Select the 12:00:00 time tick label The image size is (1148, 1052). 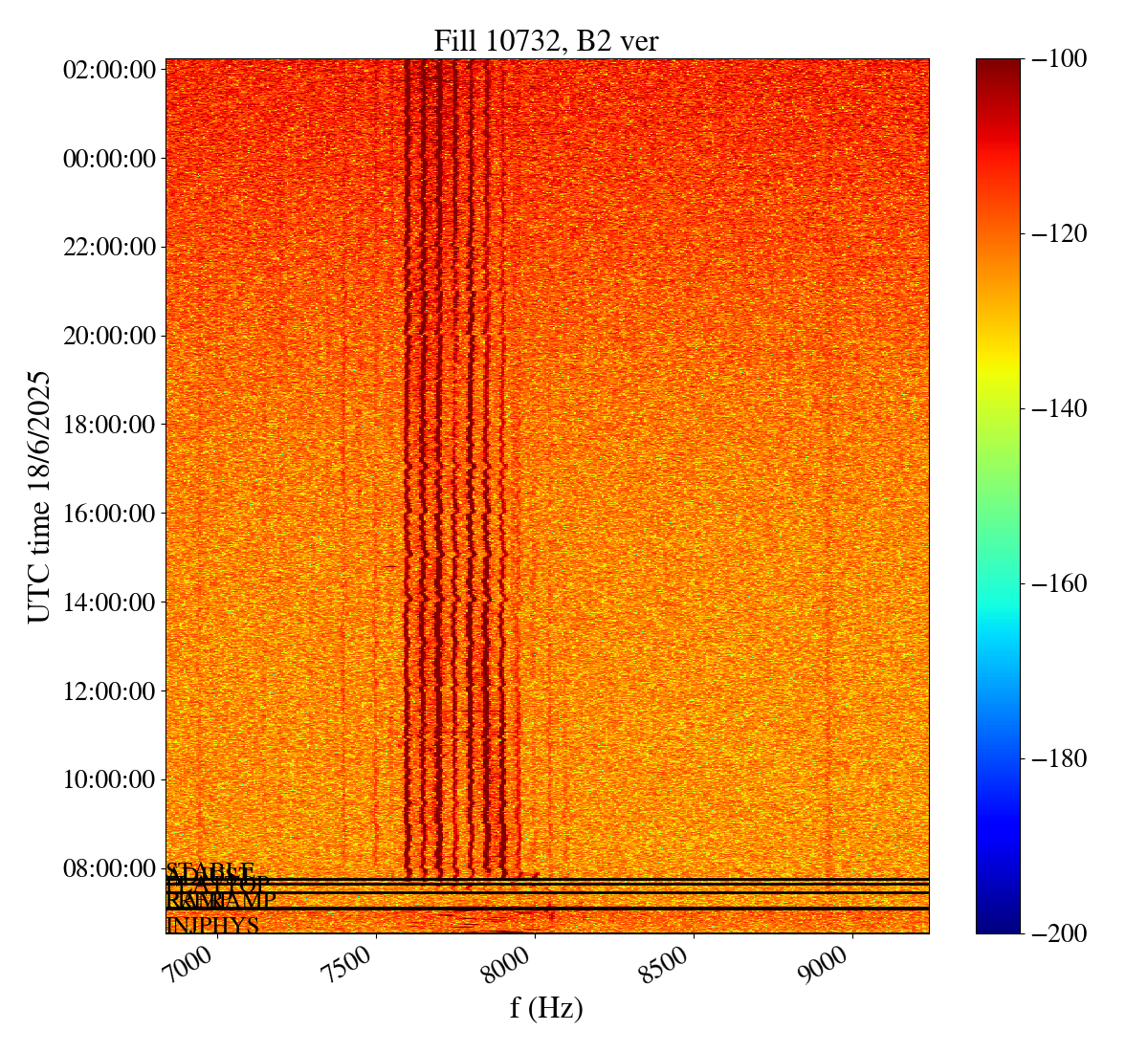(x=109, y=691)
